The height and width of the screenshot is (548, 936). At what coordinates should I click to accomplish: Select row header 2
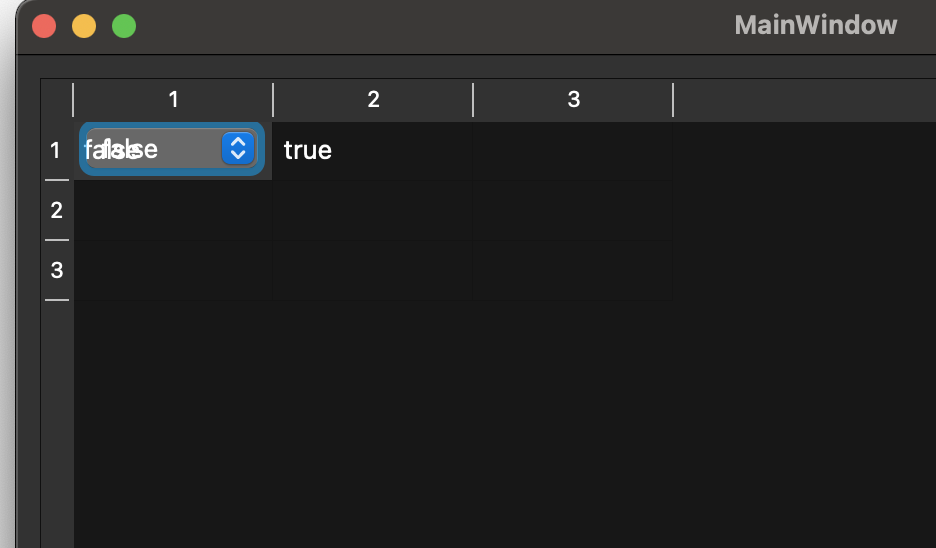[x=57, y=210]
